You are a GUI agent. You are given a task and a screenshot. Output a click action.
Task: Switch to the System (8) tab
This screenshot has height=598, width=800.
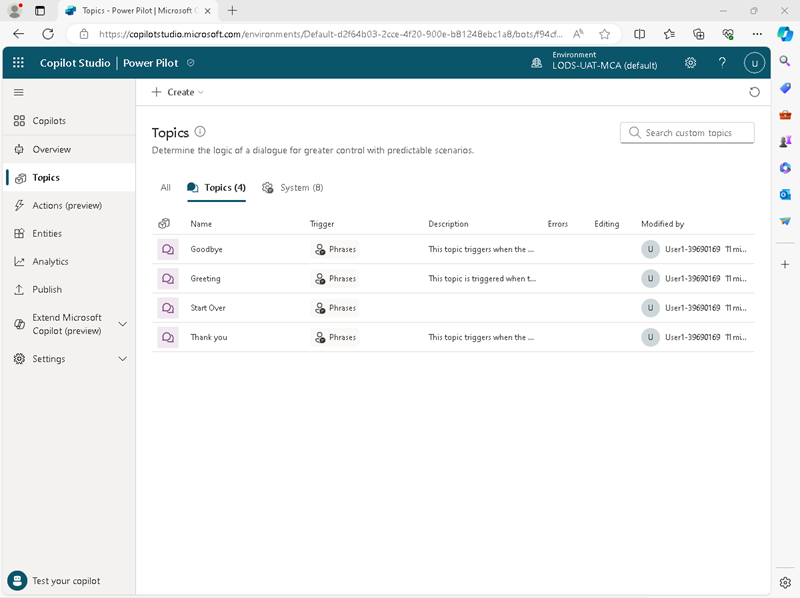pyautogui.click(x=293, y=188)
